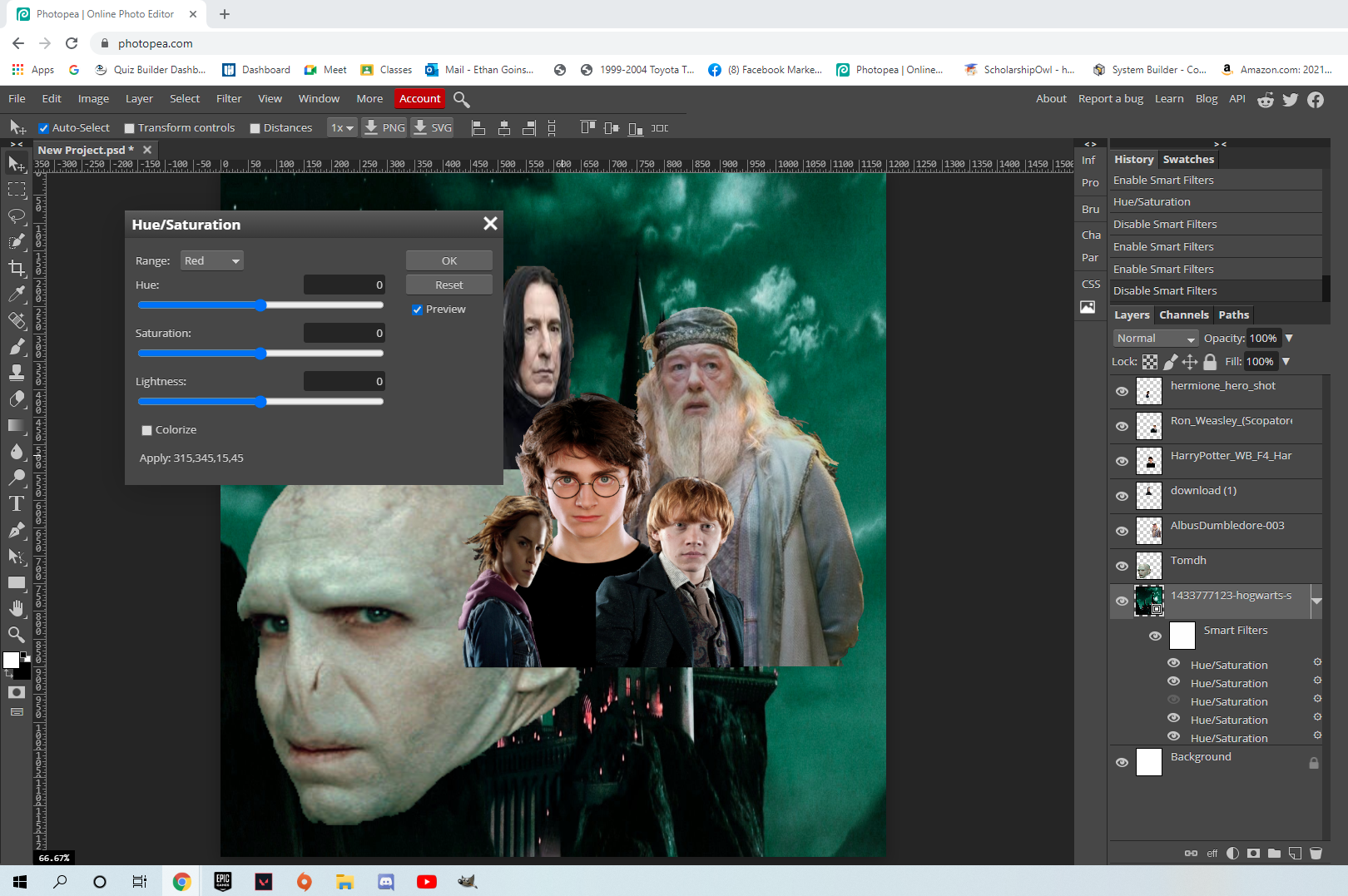1348x896 pixels.
Task: Click the Lightness slider handle
Action: click(260, 402)
